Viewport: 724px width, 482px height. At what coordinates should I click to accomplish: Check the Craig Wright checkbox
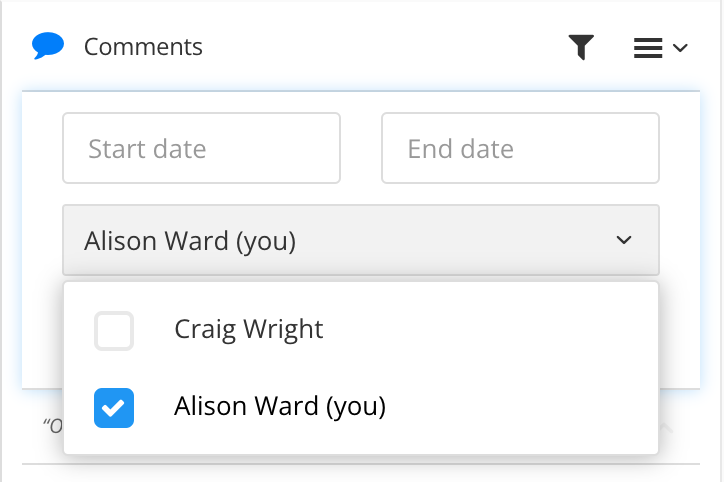[114, 330]
